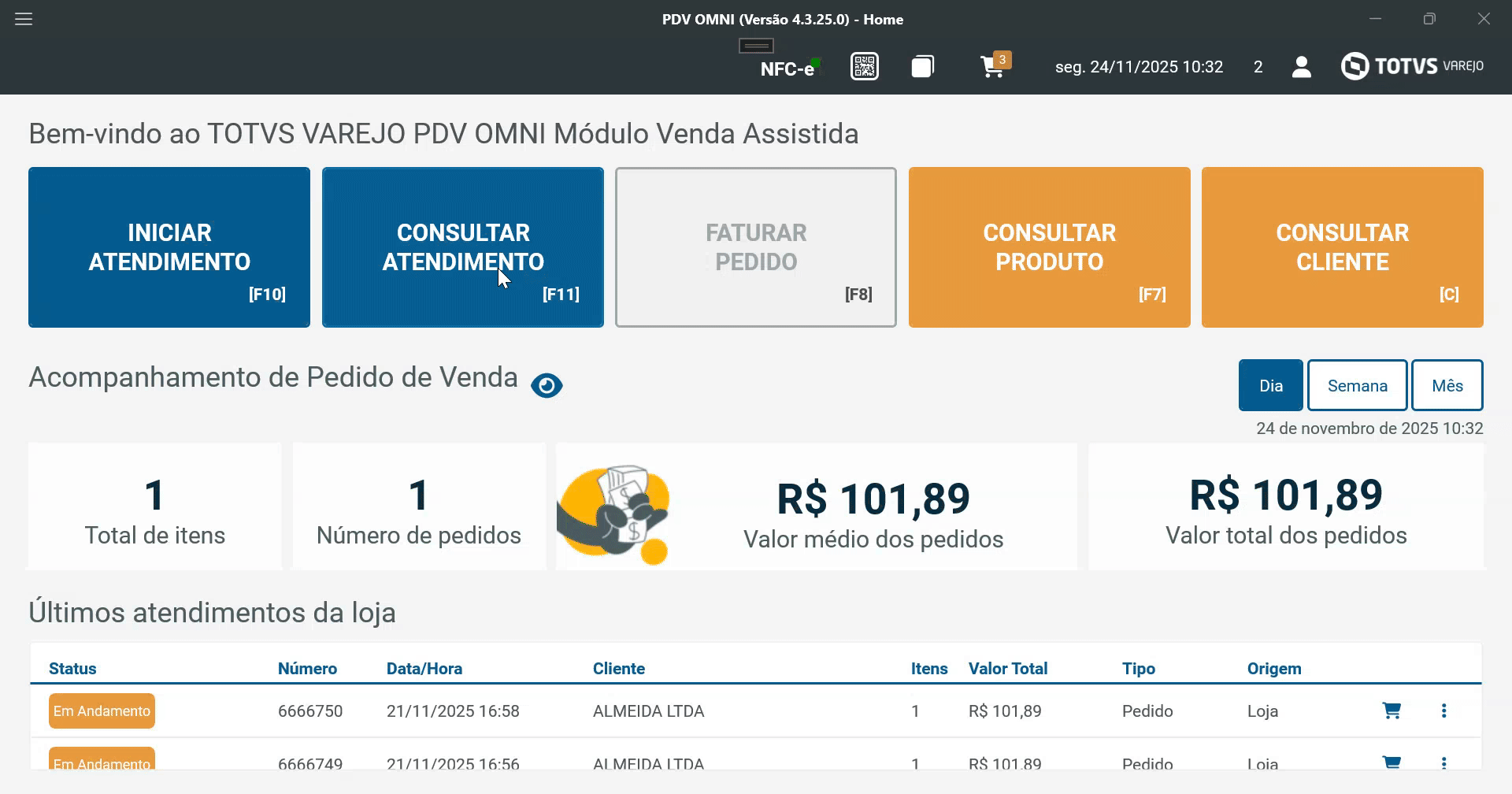Close the PDV OMNI window
The image size is (1512, 794).
click(1484, 19)
